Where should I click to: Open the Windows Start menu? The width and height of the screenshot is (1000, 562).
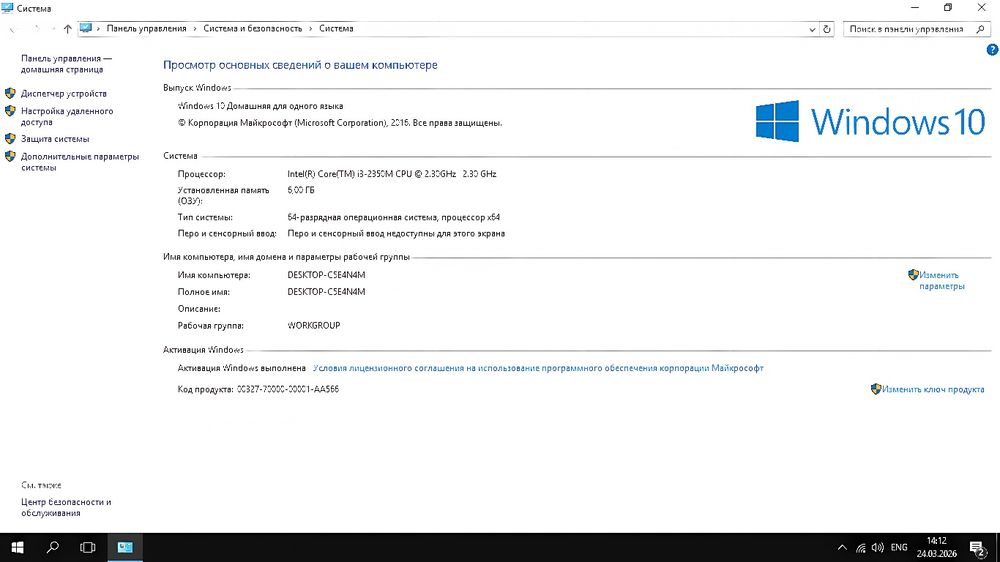pos(17,547)
